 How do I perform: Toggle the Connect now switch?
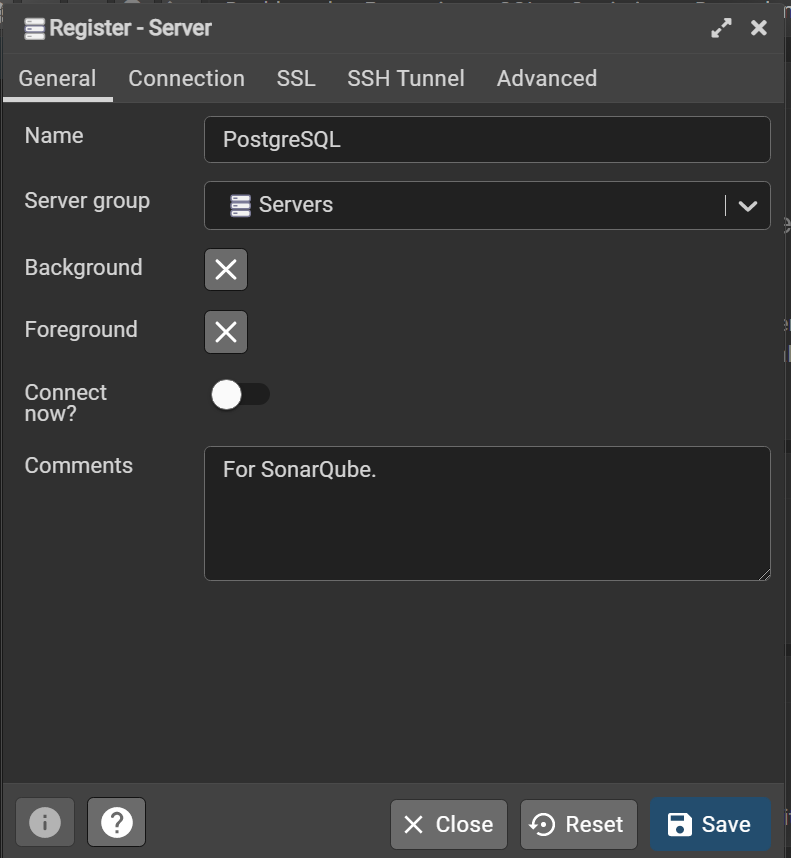tap(240, 395)
